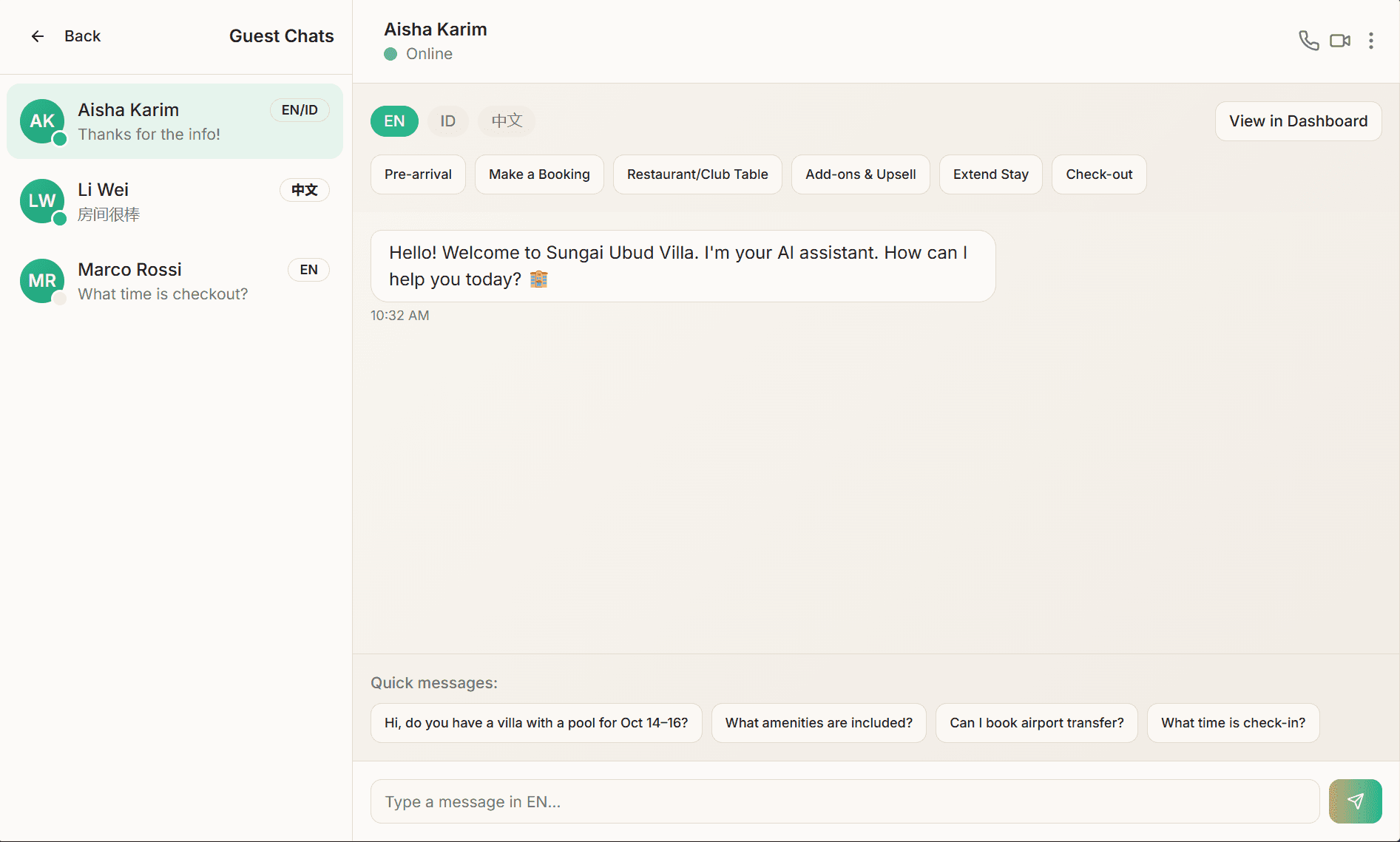This screenshot has width=1400, height=842.
Task: Send quick message about pool villa for Oct 14–16
Action: point(535,723)
